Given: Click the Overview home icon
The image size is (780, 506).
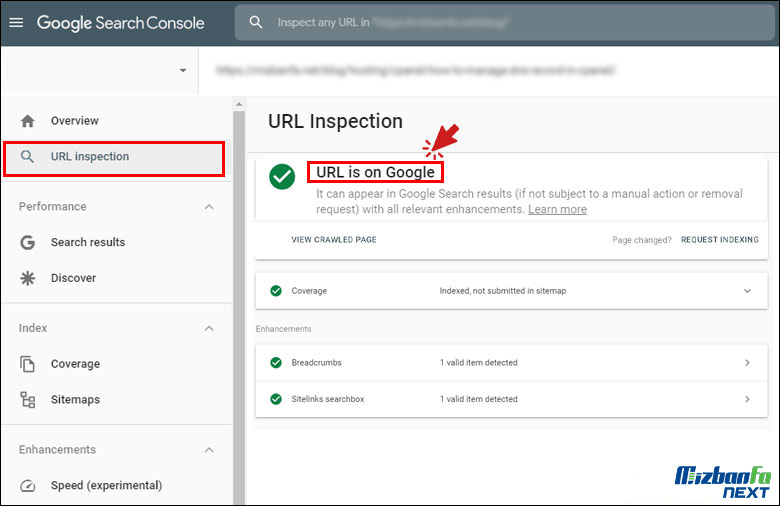Looking at the screenshot, I should (27, 121).
